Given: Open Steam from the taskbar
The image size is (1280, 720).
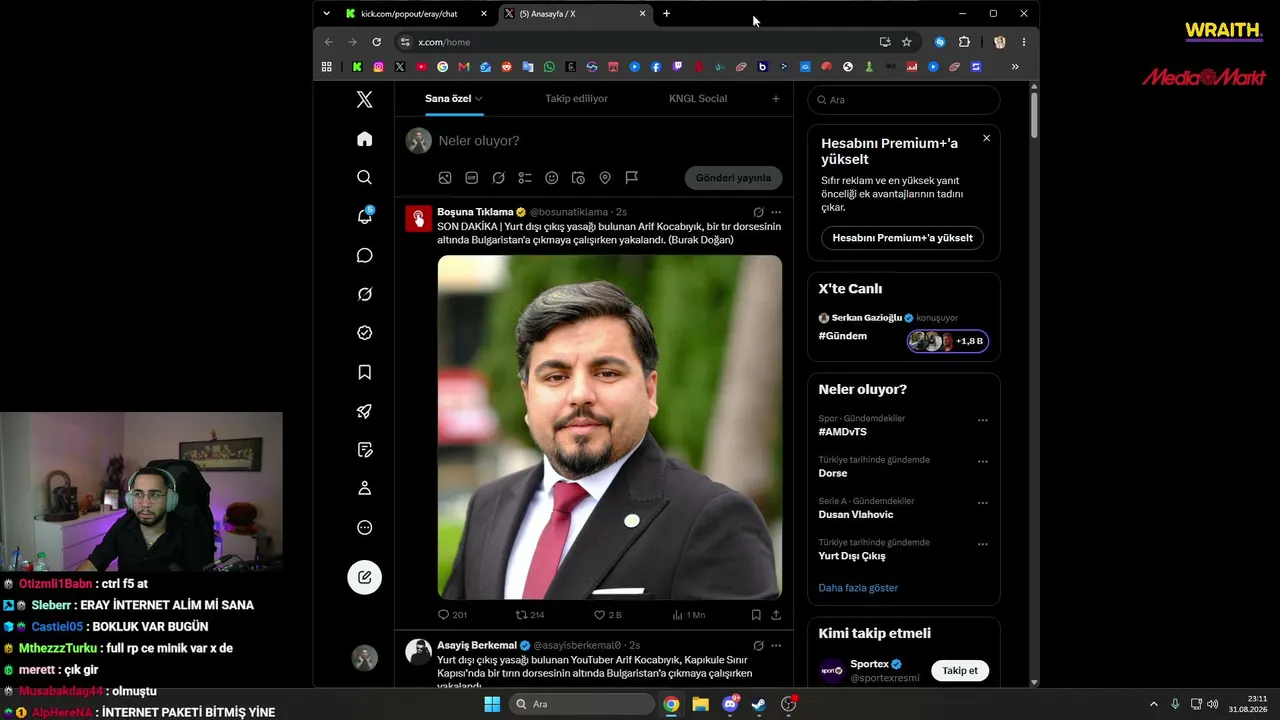Looking at the screenshot, I should pyautogui.click(x=759, y=704).
